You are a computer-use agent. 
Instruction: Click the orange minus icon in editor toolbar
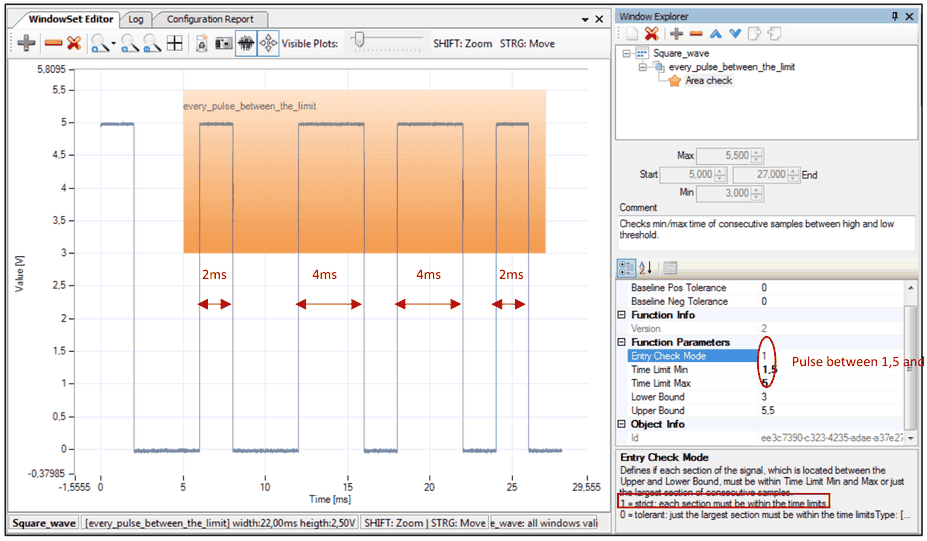pos(53,43)
